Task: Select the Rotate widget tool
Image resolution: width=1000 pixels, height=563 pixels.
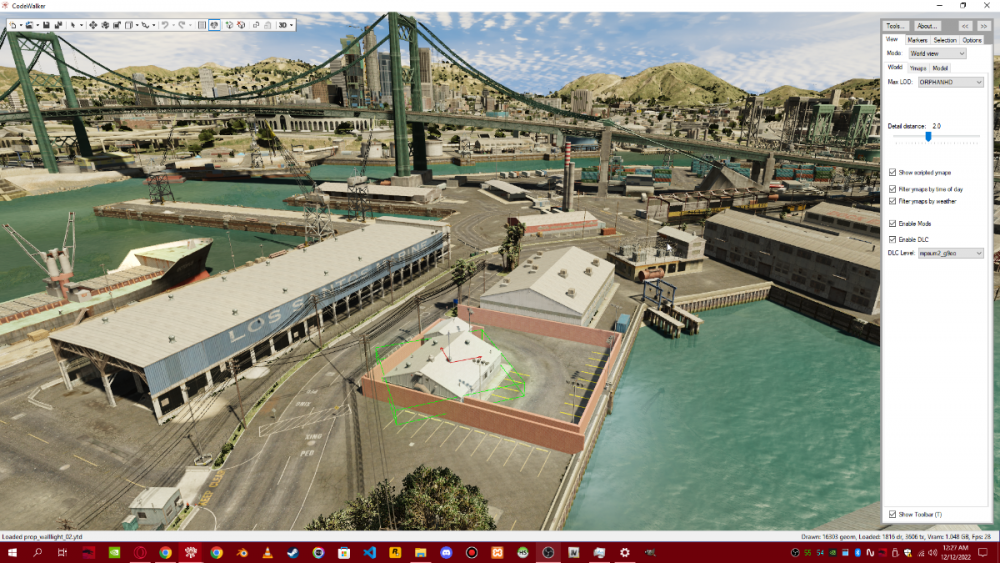Action: point(105,25)
